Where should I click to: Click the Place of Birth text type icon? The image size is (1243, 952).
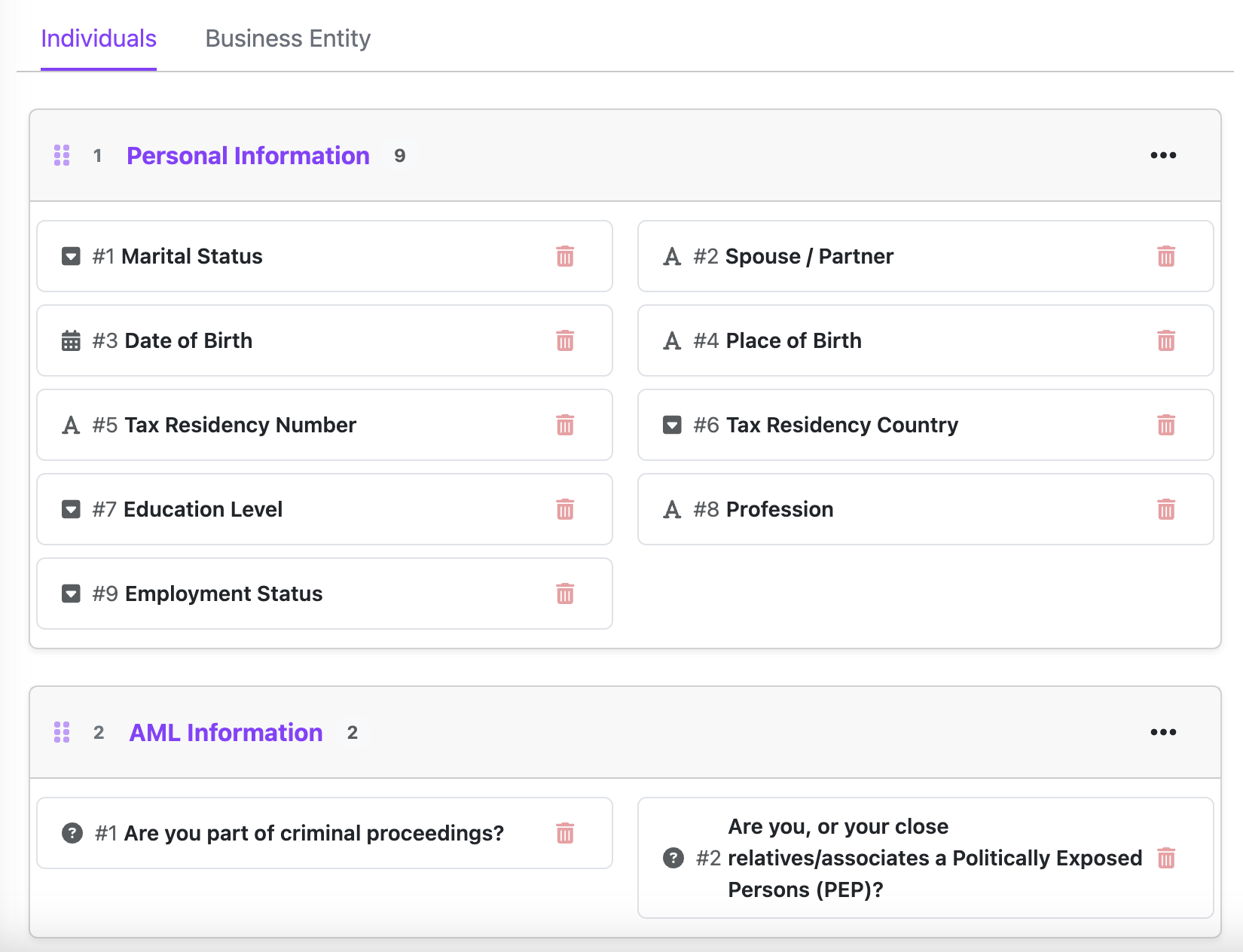coord(672,340)
